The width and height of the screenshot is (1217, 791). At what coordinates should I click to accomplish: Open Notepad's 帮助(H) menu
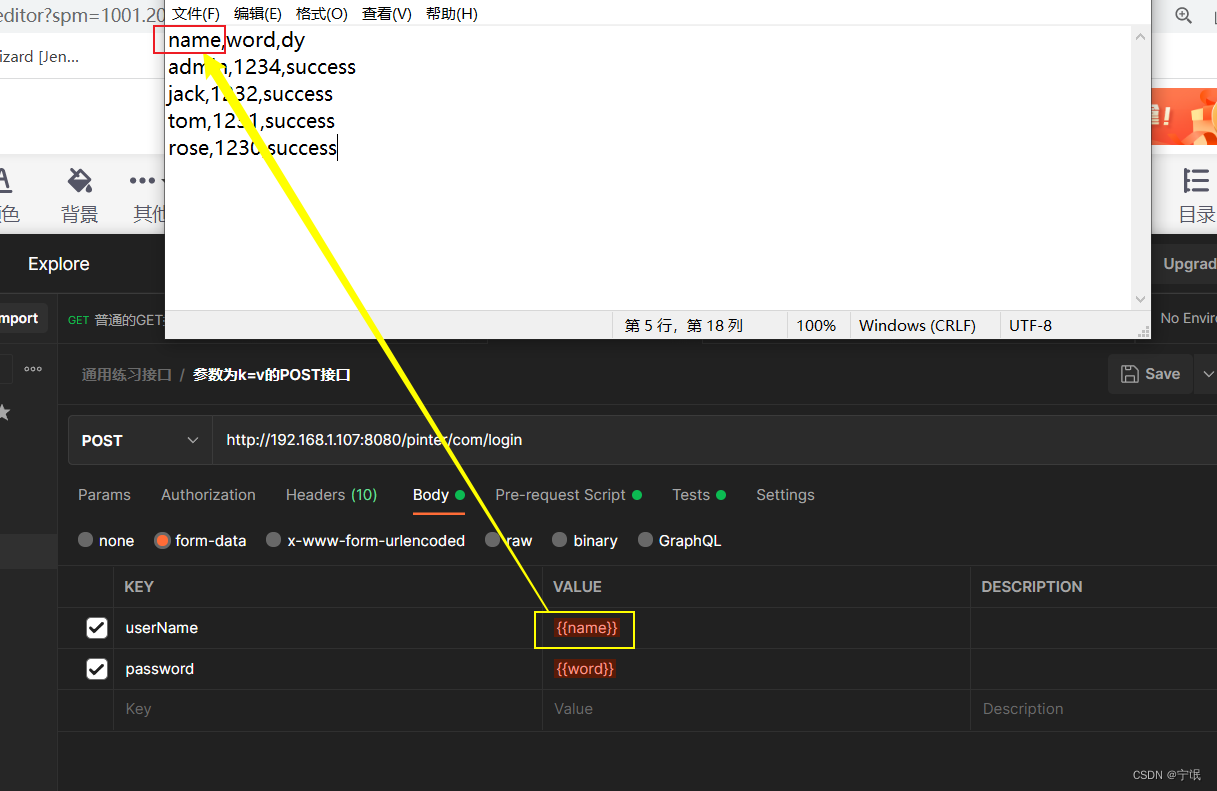pyautogui.click(x=451, y=13)
